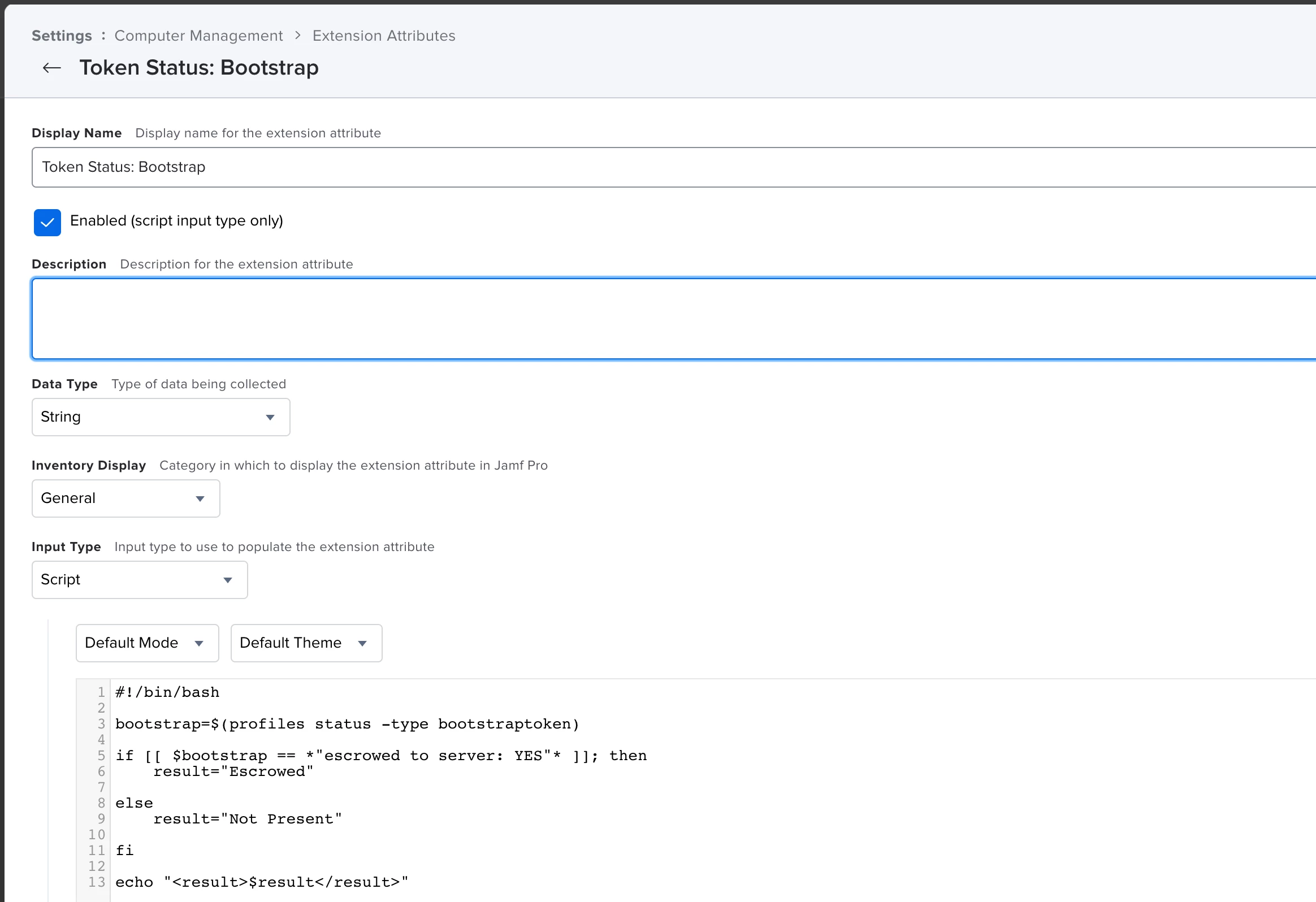Click the Inventory Display dropdown arrow
The width and height of the screenshot is (1316, 902).
point(200,499)
